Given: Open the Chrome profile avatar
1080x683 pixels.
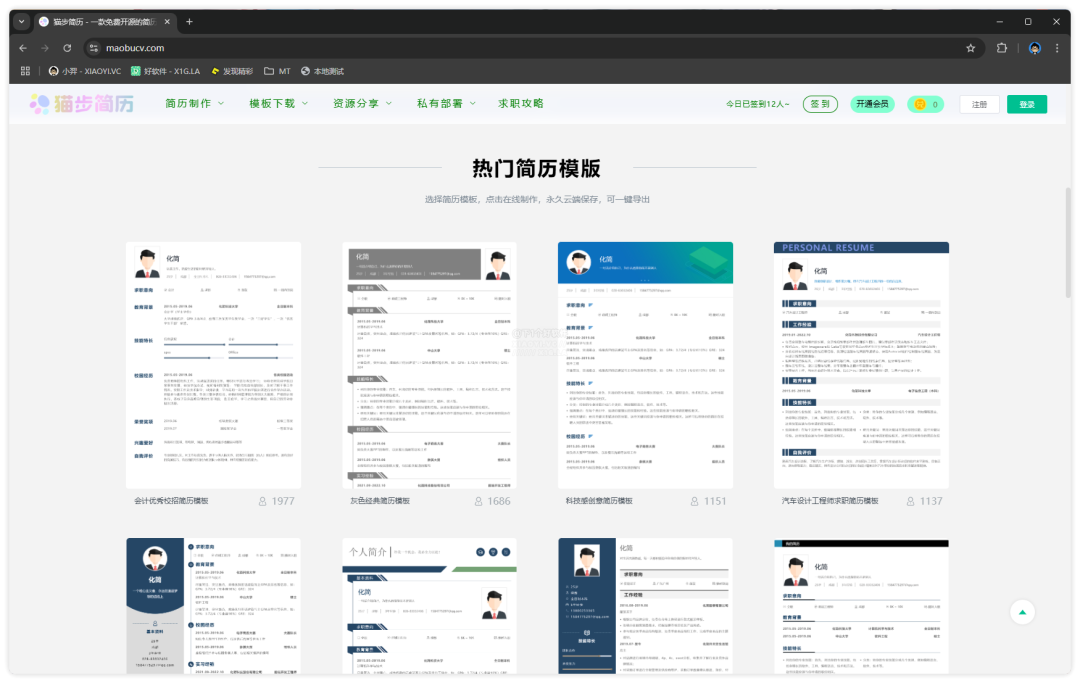Looking at the screenshot, I should [x=1035, y=48].
